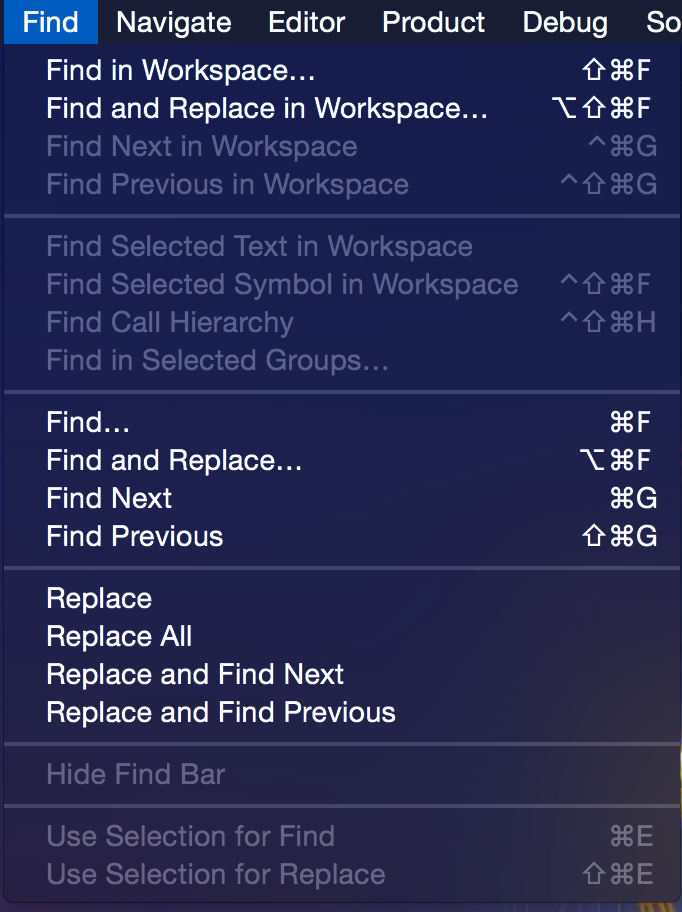Open the Find menu in menu bar
The height and width of the screenshot is (912, 682).
[50, 22]
